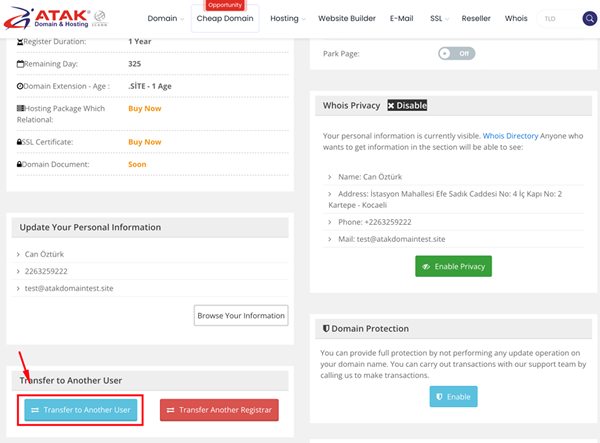Viewport: 600px width, 443px height.
Task: Click chevron beside 2263259222 in Personal Information
Action: point(18,271)
